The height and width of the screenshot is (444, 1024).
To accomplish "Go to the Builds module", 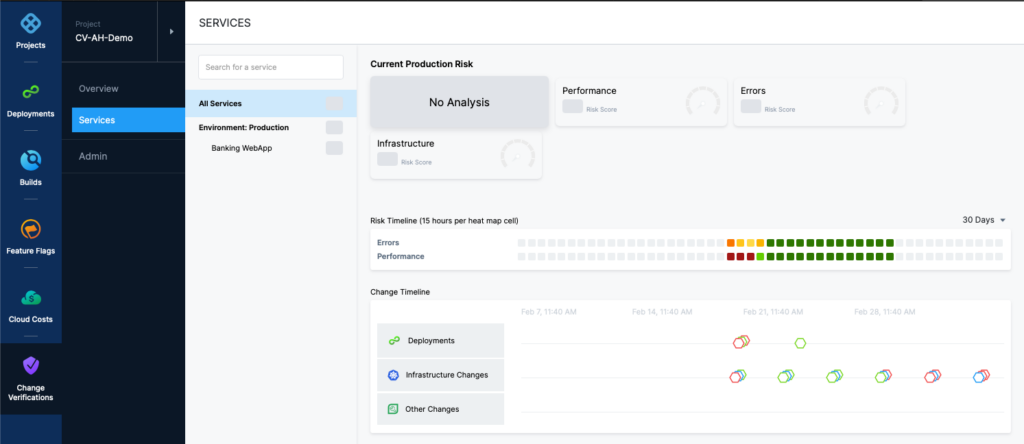I will (31, 168).
